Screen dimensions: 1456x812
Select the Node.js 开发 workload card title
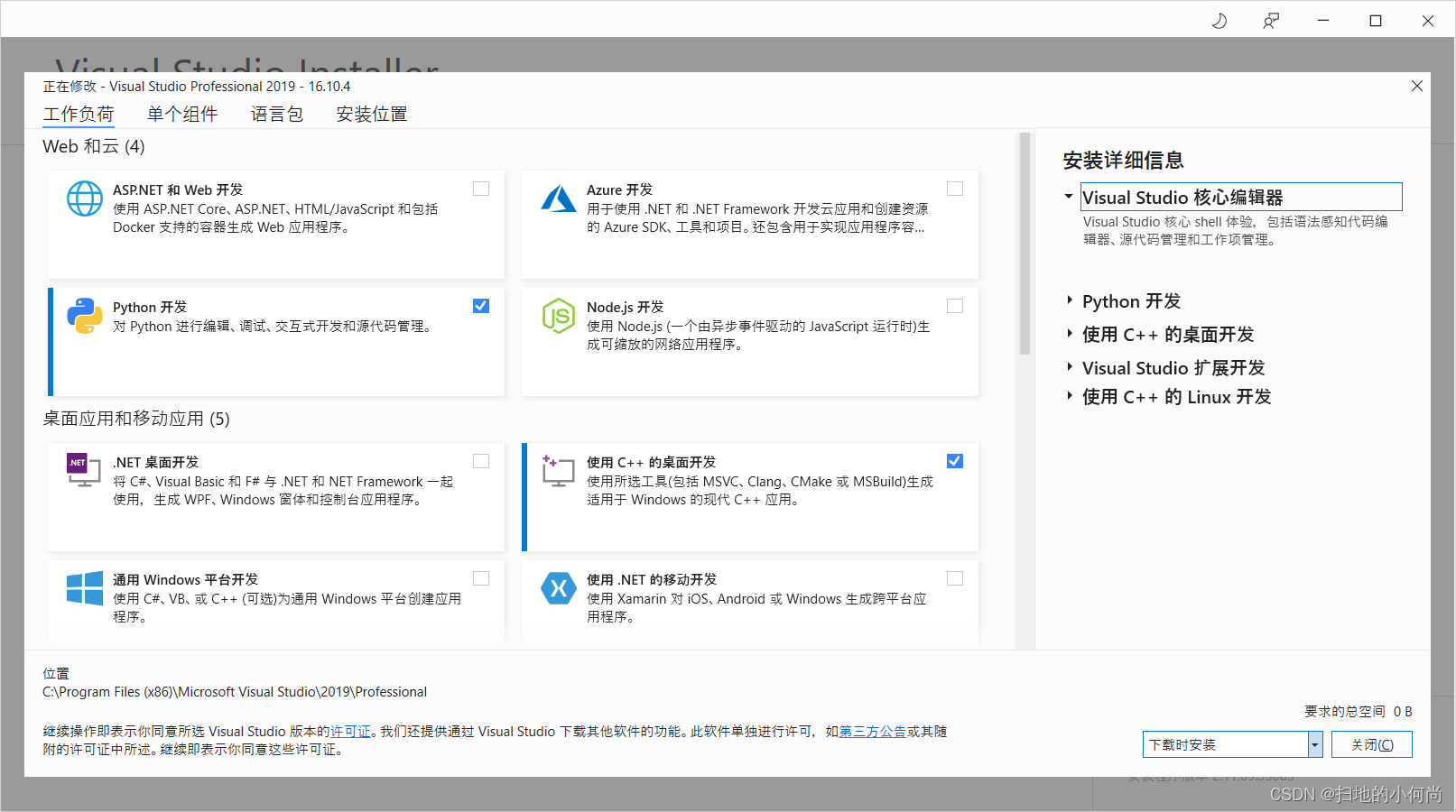point(625,307)
